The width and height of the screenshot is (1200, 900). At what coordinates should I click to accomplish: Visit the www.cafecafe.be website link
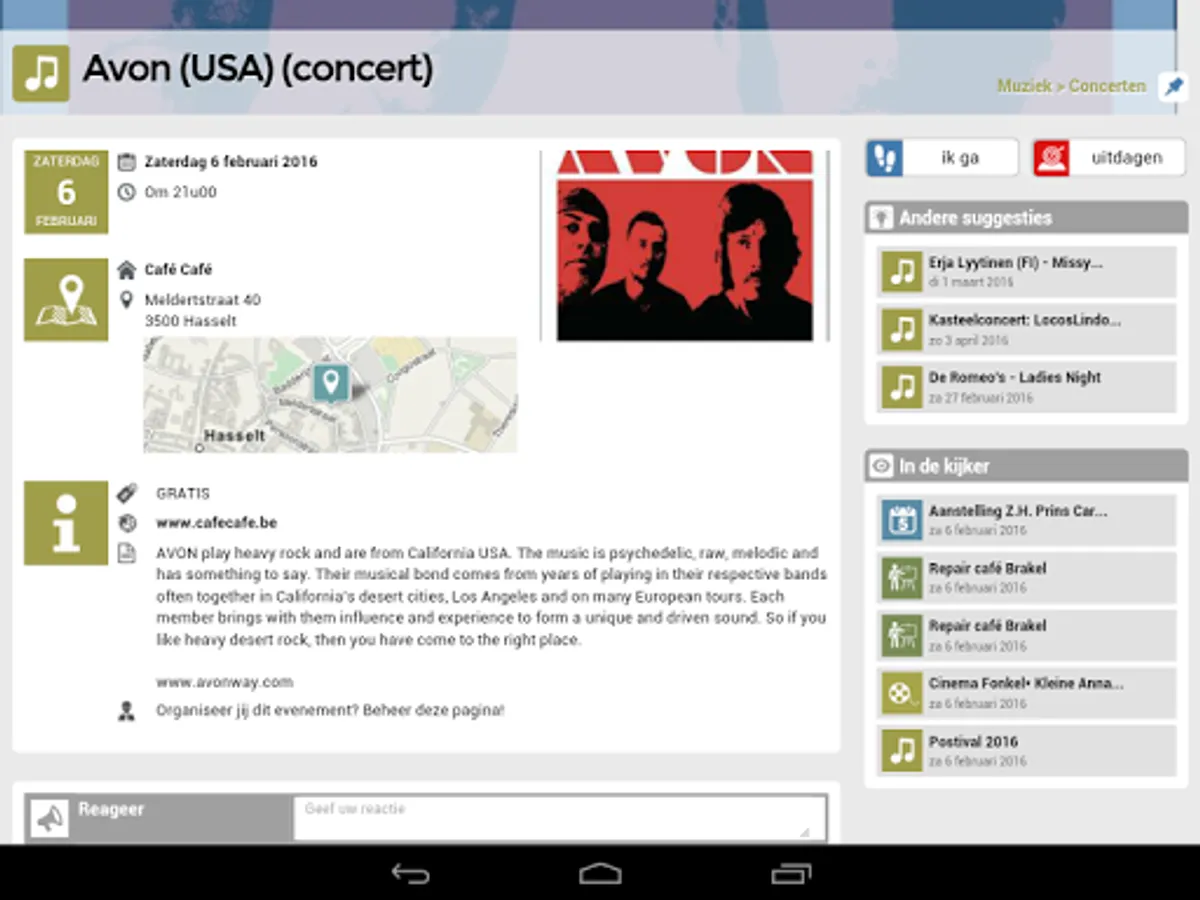[216, 523]
